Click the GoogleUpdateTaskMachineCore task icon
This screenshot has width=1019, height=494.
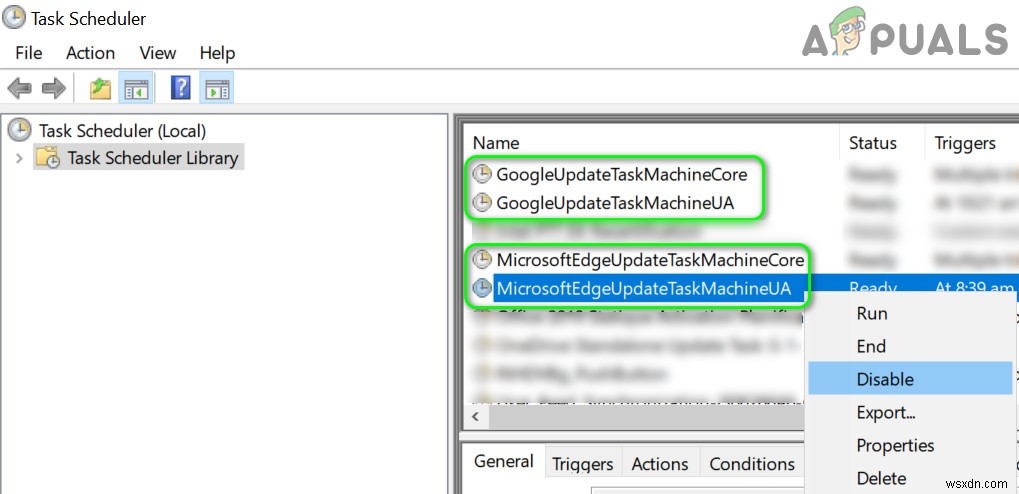[482, 174]
